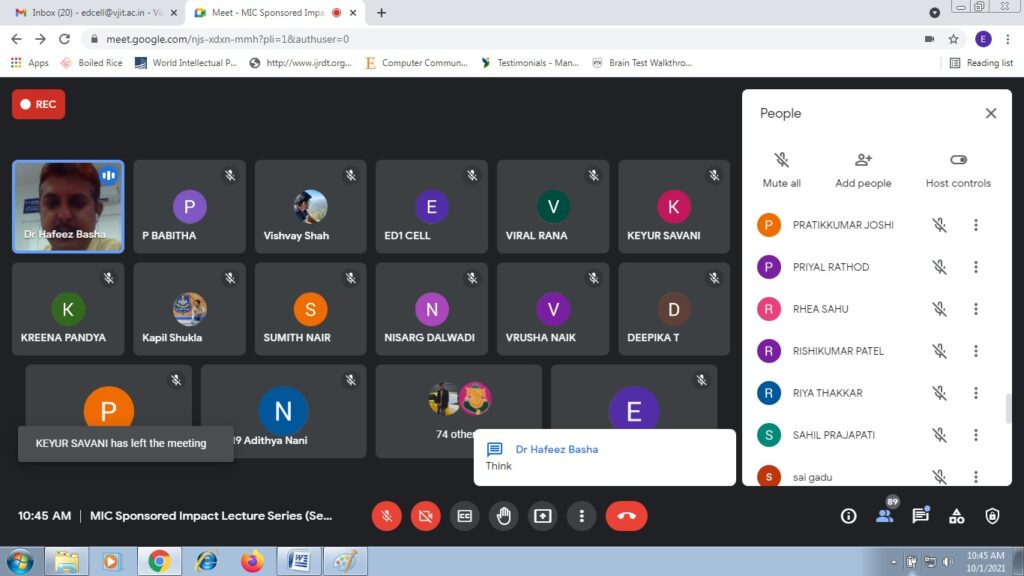The height and width of the screenshot is (576, 1024).
Task: Toggle the microphone on
Action: point(386,516)
